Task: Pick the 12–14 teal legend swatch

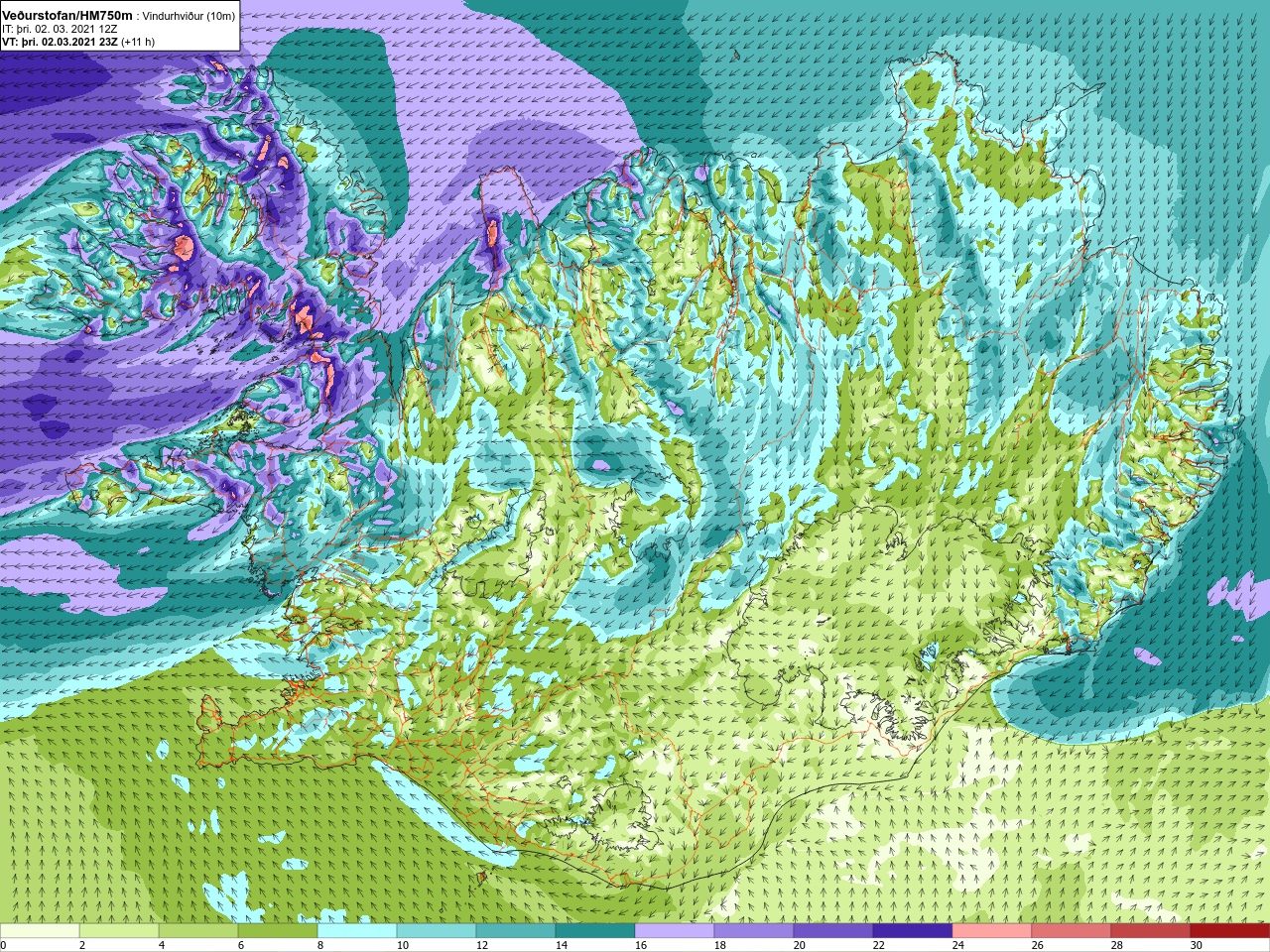Action: (x=516, y=930)
